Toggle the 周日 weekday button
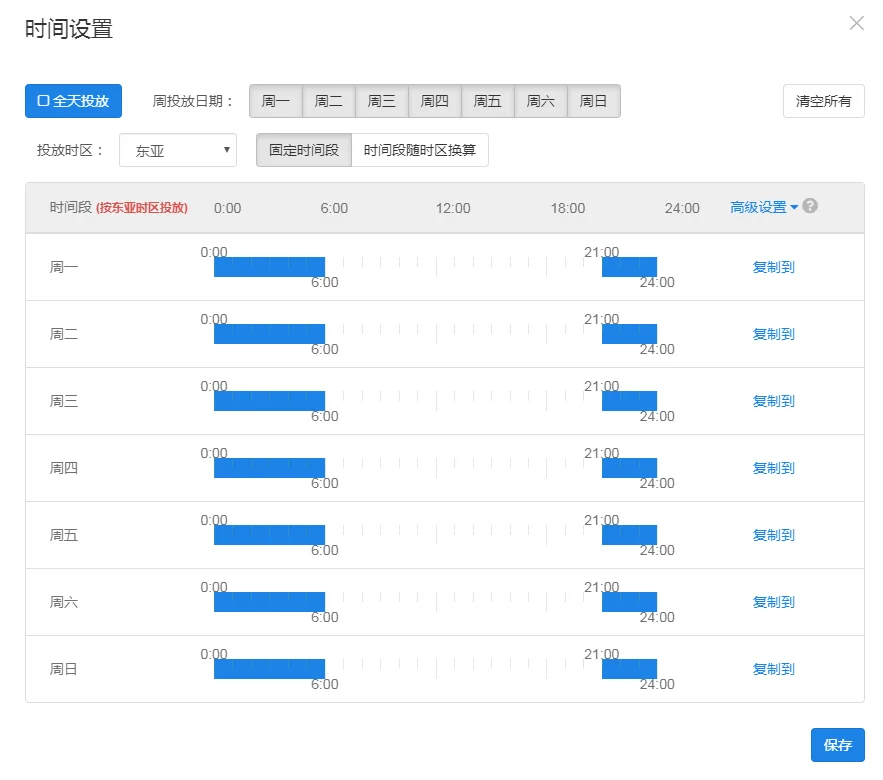The image size is (883, 780). [x=594, y=101]
